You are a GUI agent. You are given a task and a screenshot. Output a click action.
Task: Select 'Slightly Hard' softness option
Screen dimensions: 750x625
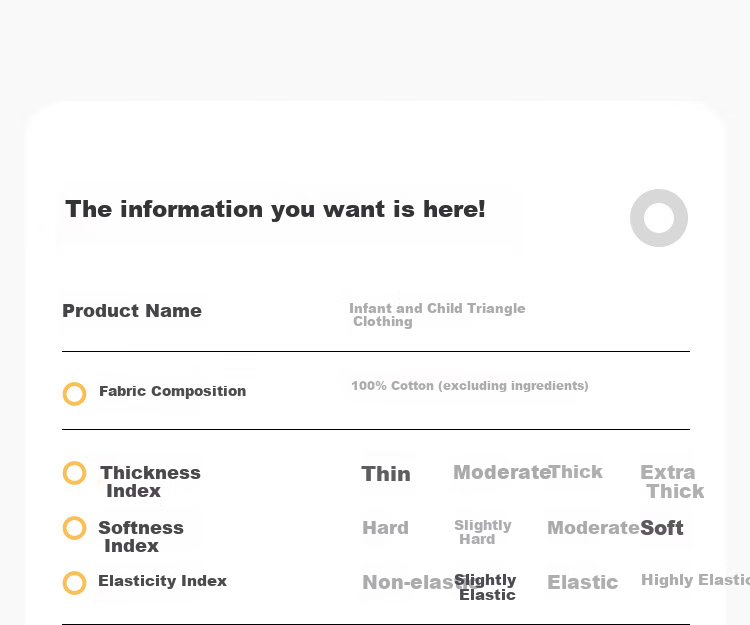[483, 532]
